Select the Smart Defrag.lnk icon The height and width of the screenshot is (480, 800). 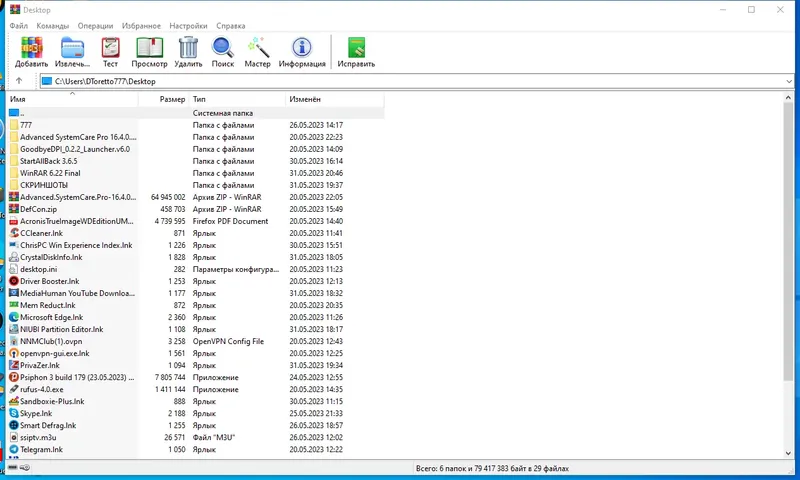point(14,425)
